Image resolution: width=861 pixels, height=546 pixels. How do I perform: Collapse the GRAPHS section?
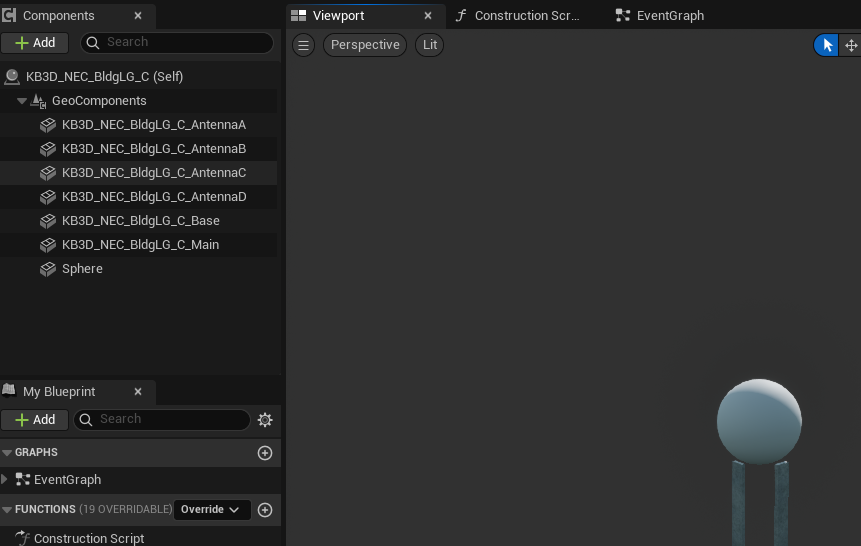tap(7, 453)
